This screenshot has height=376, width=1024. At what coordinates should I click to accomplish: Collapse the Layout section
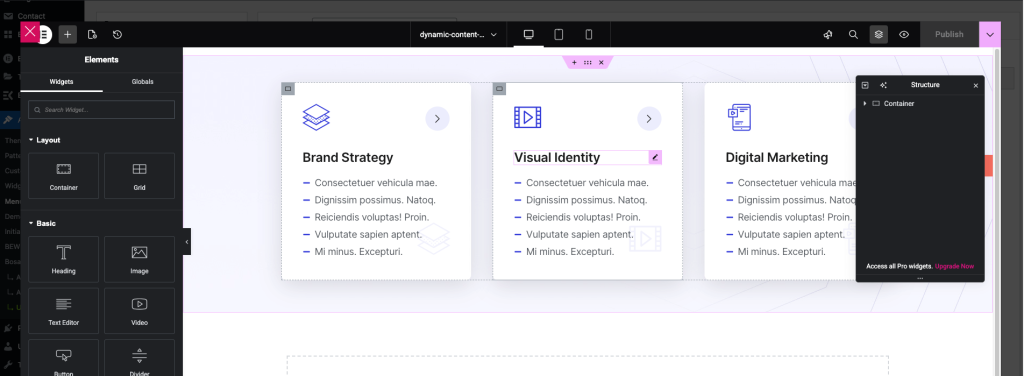tap(44, 140)
